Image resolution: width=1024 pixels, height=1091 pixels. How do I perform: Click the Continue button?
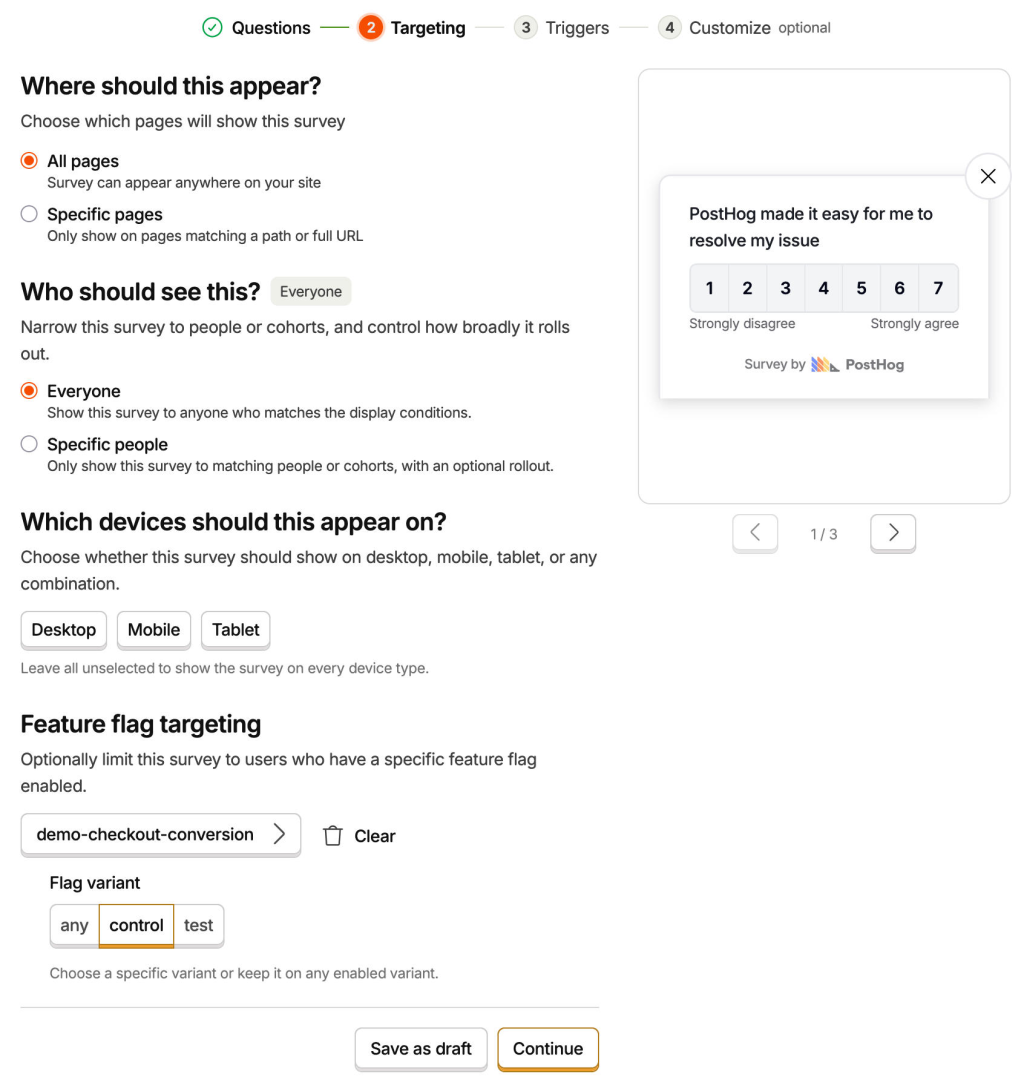tap(548, 1049)
